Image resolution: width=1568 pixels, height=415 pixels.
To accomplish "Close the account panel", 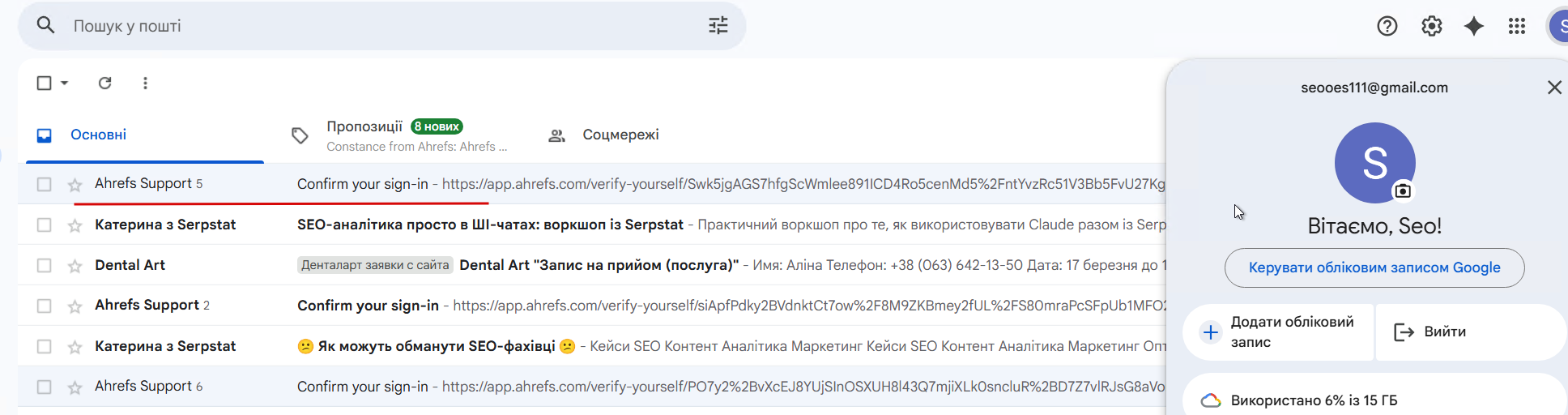I will point(1553,88).
